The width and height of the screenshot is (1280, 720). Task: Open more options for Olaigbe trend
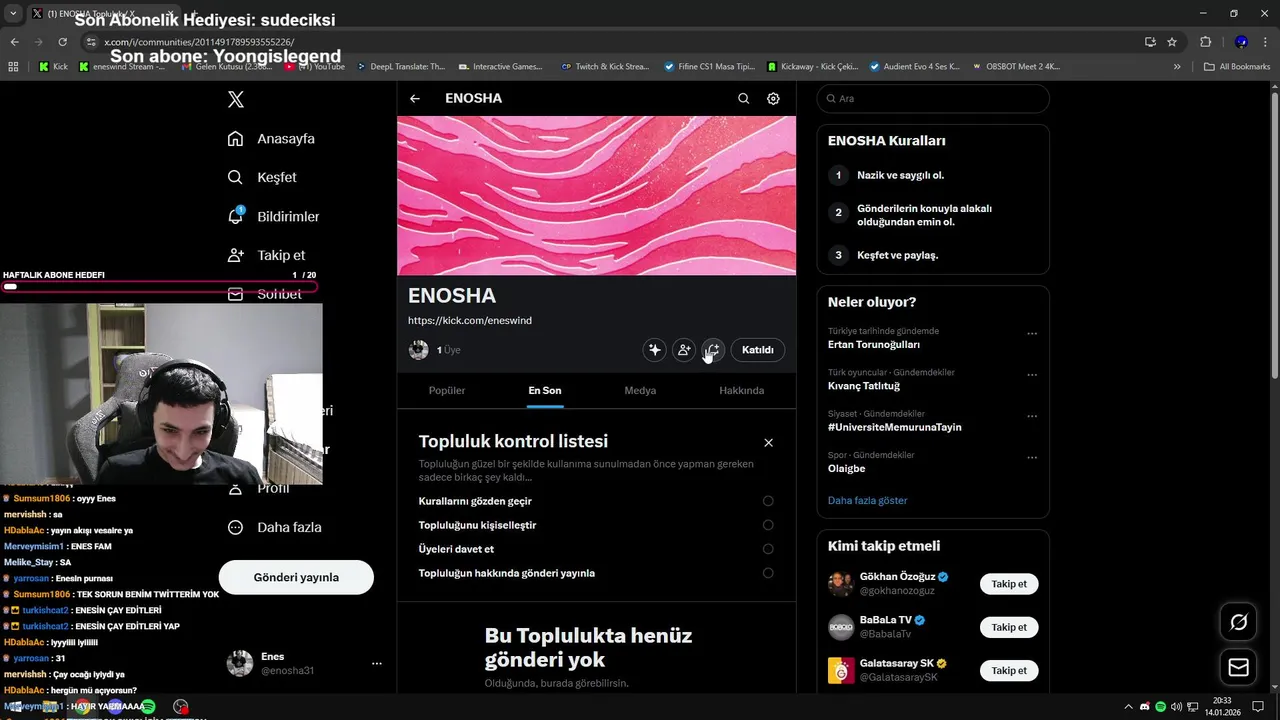[x=1032, y=458]
